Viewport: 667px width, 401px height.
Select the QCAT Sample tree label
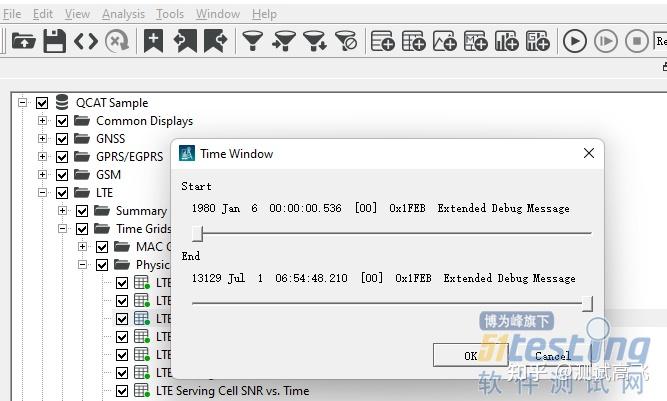(112, 103)
